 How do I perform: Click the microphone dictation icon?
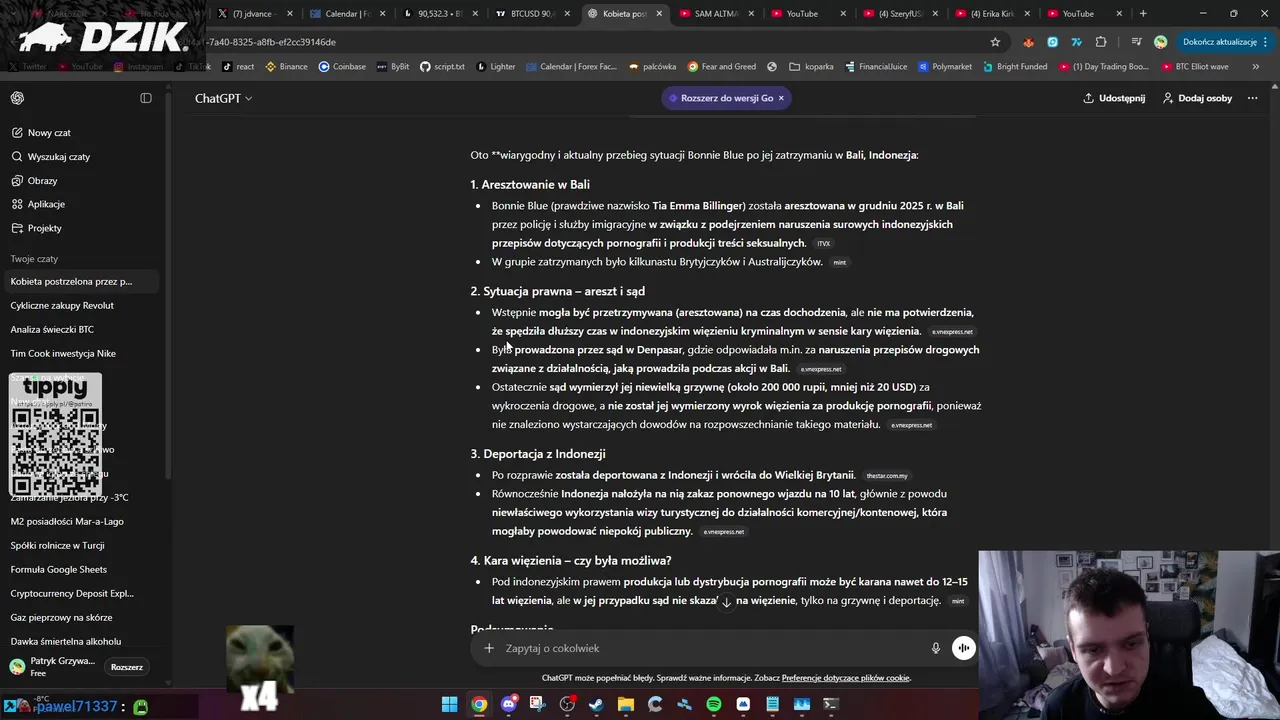pyautogui.click(x=936, y=648)
